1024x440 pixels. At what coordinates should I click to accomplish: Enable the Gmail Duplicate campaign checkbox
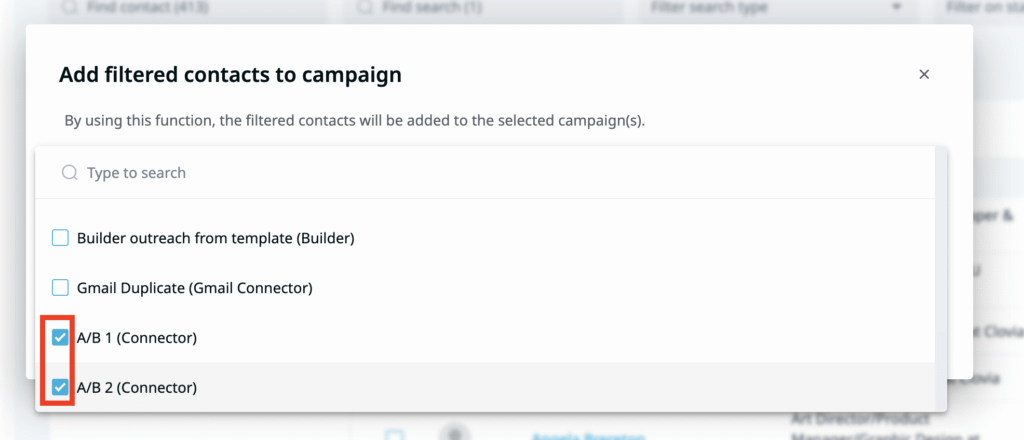[60, 288]
